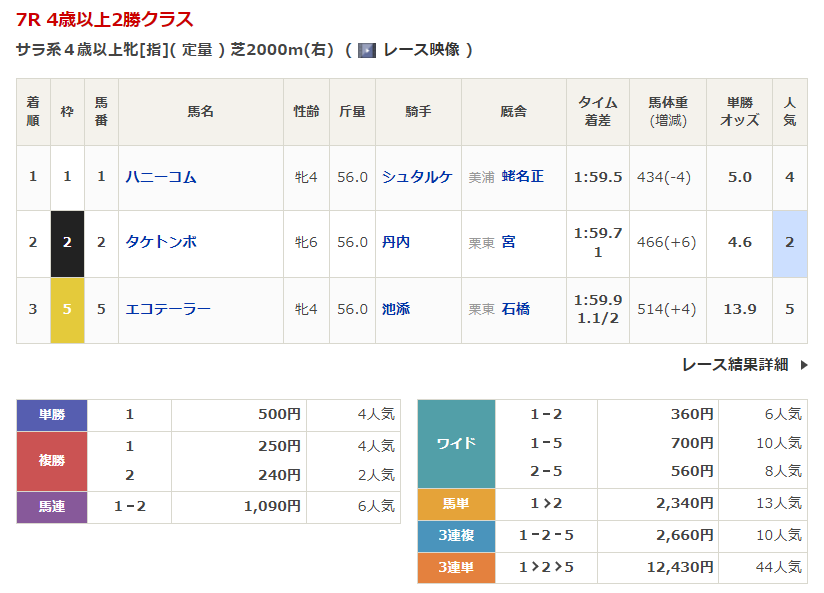Open jockey 池添 profile
The image size is (824, 593).
396,309
